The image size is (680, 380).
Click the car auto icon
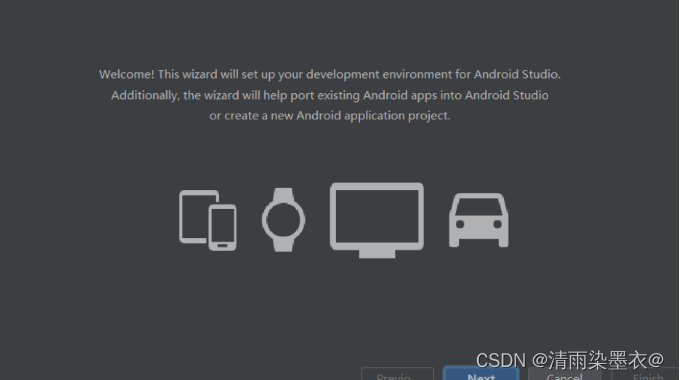(x=479, y=220)
